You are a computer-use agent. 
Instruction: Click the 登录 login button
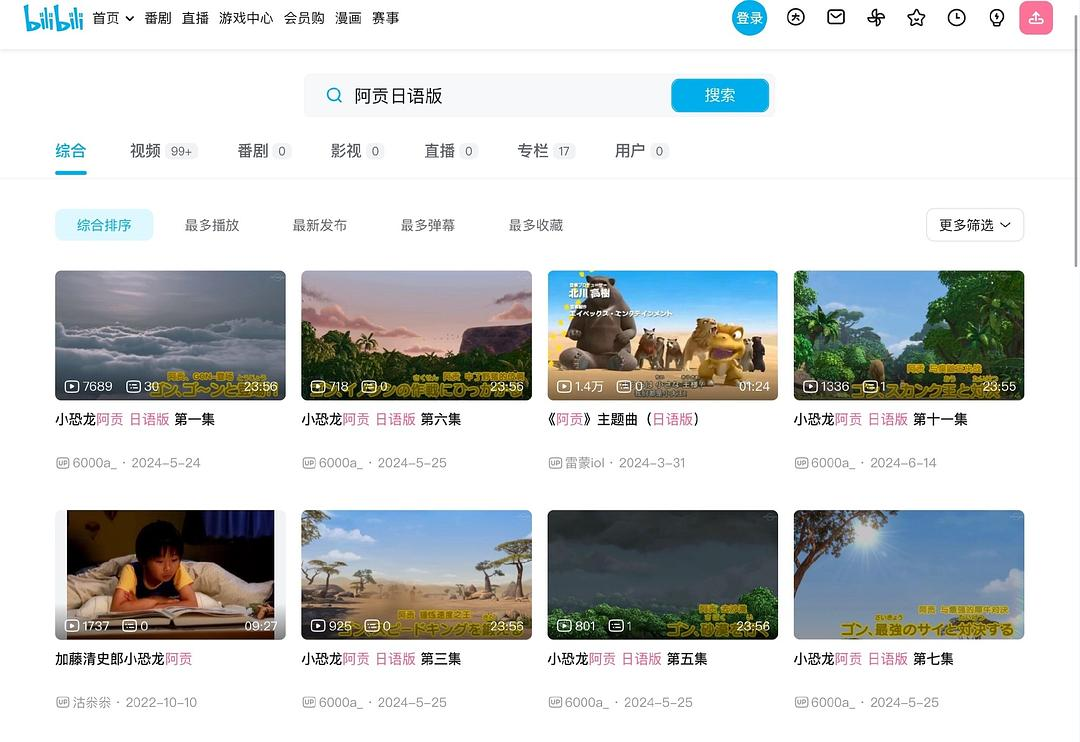click(749, 18)
